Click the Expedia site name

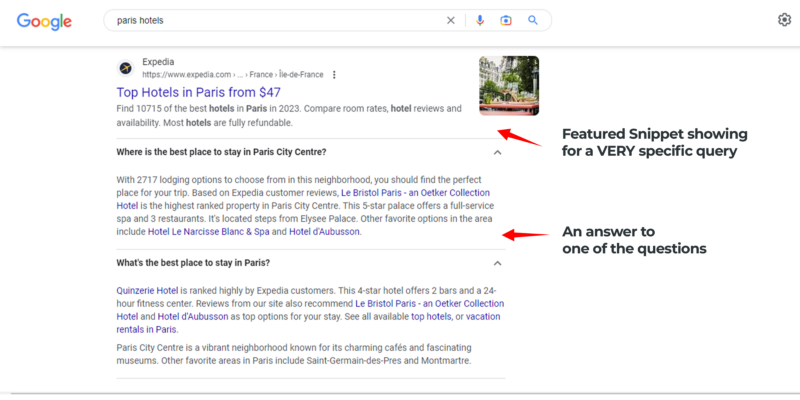pos(158,61)
